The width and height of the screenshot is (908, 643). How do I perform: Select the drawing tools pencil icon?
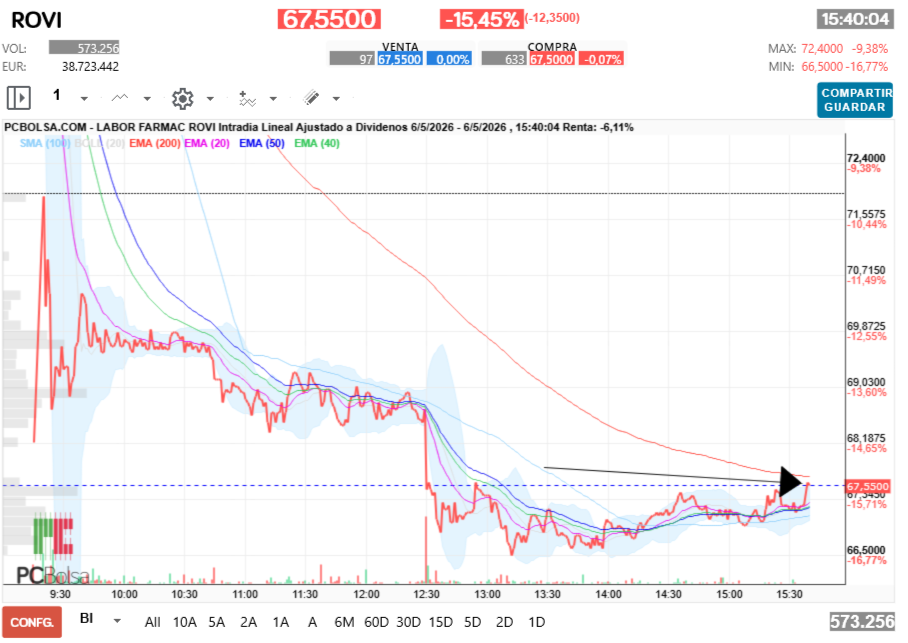point(311,97)
